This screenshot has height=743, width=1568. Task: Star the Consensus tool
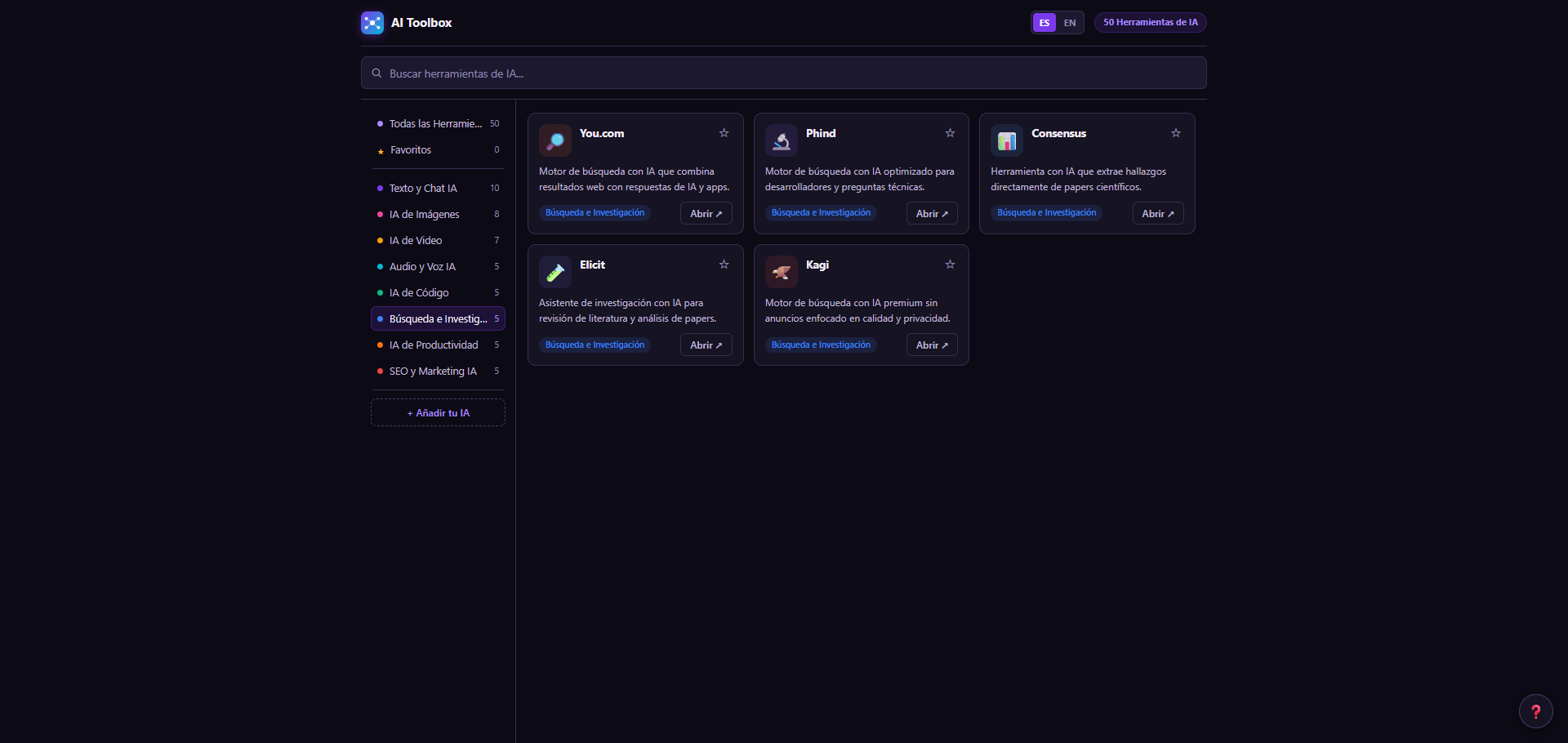pyautogui.click(x=1176, y=133)
